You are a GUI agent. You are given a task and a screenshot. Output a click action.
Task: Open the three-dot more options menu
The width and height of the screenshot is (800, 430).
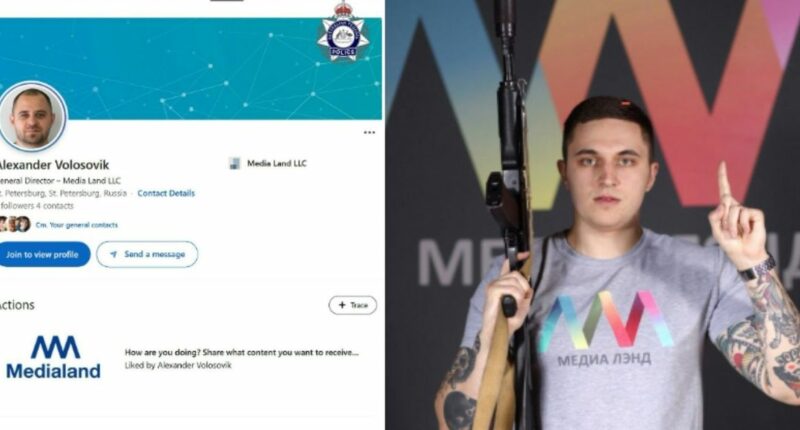(x=369, y=133)
